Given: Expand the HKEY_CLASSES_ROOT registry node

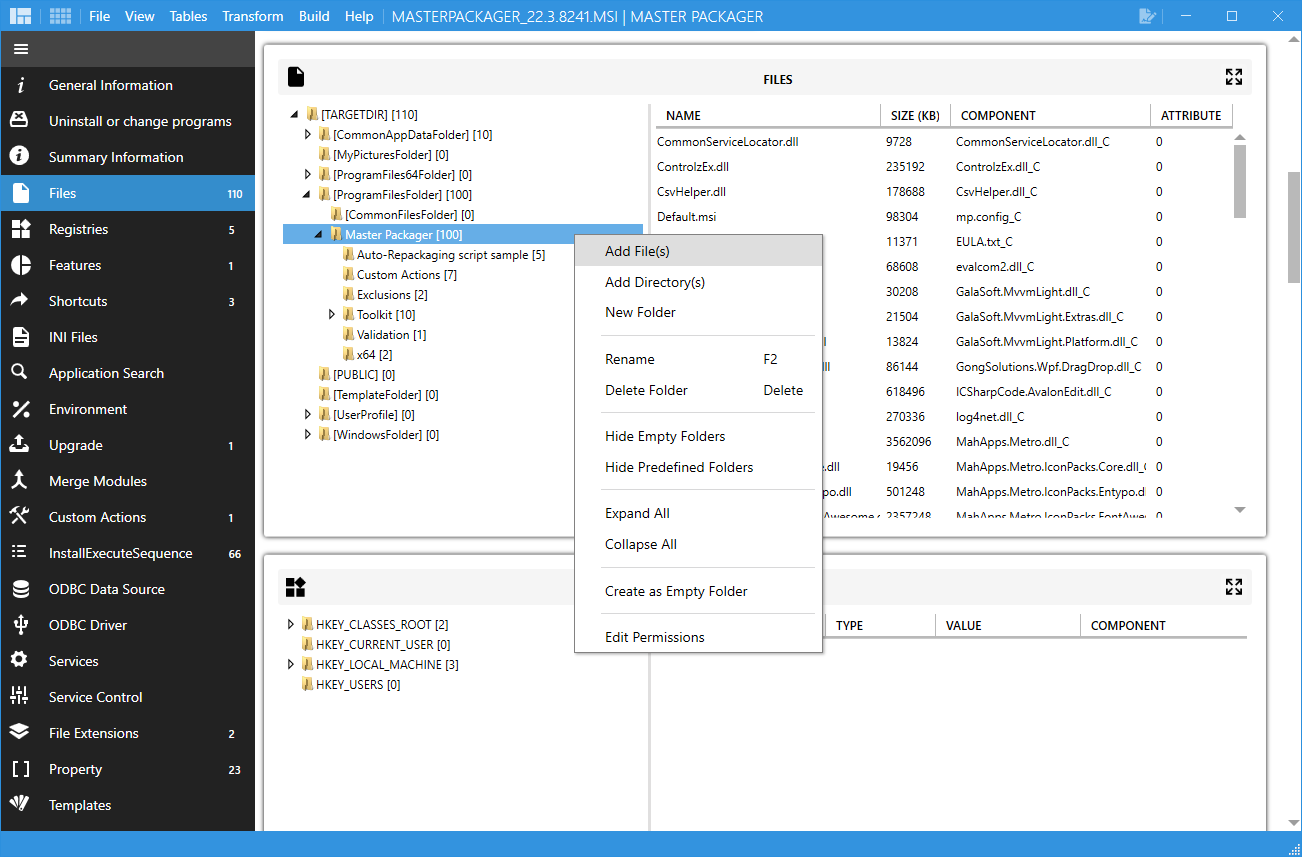Looking at the screenshot, I should (291, 625).
